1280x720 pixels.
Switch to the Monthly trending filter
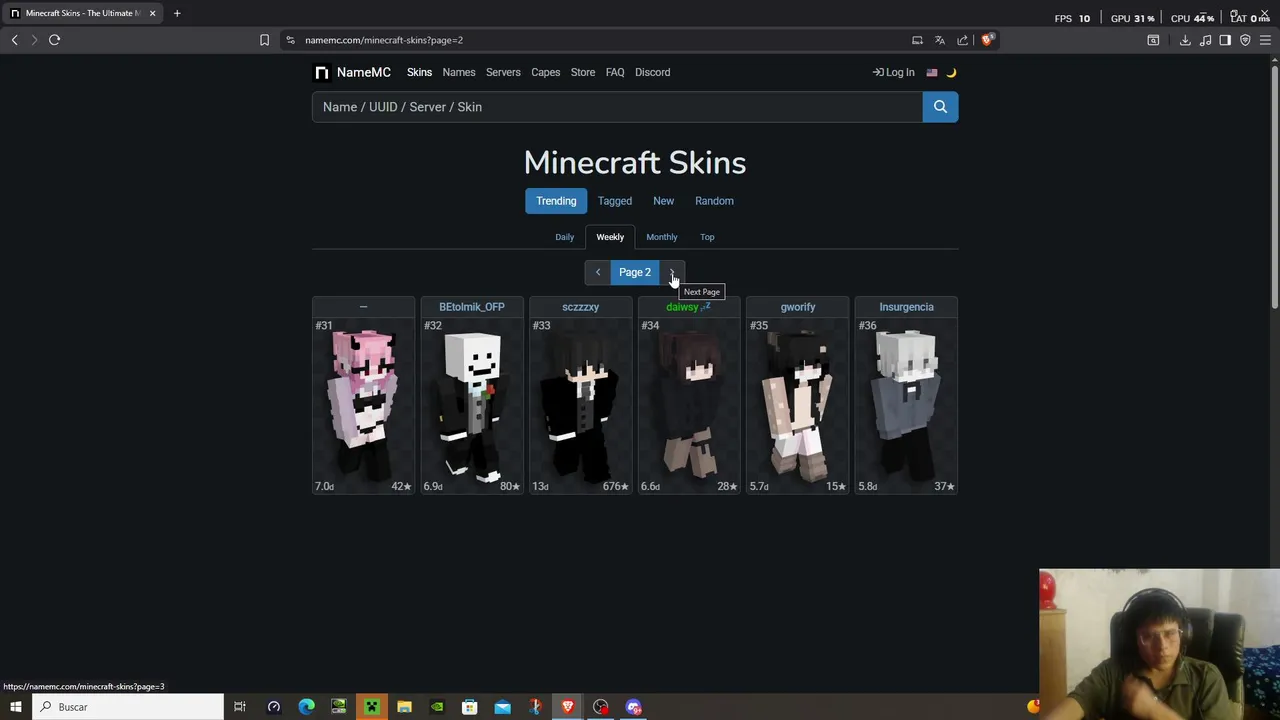[x=662, y=237]
